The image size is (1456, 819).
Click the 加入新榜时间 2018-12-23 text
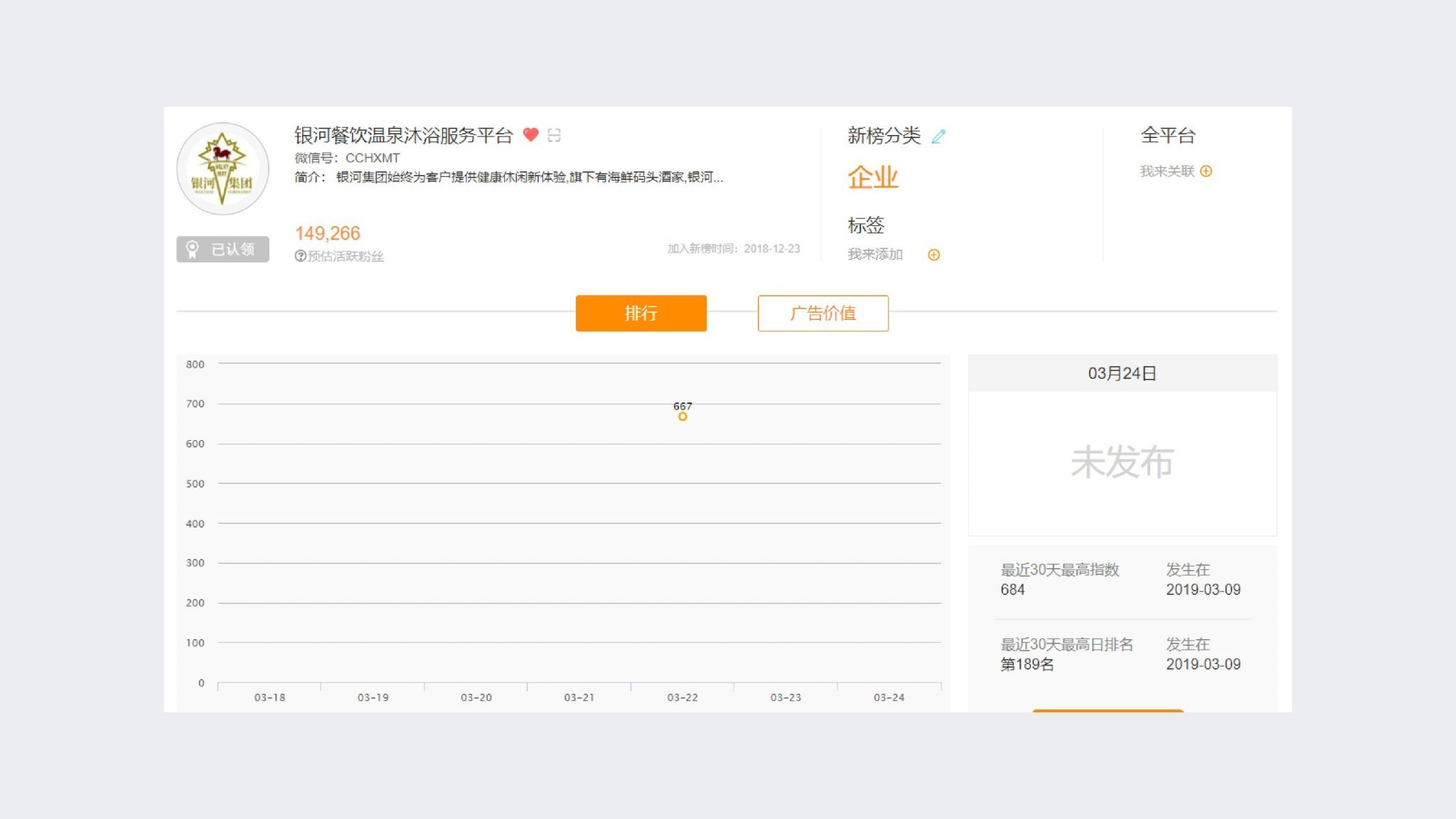[x=734, y=248]
